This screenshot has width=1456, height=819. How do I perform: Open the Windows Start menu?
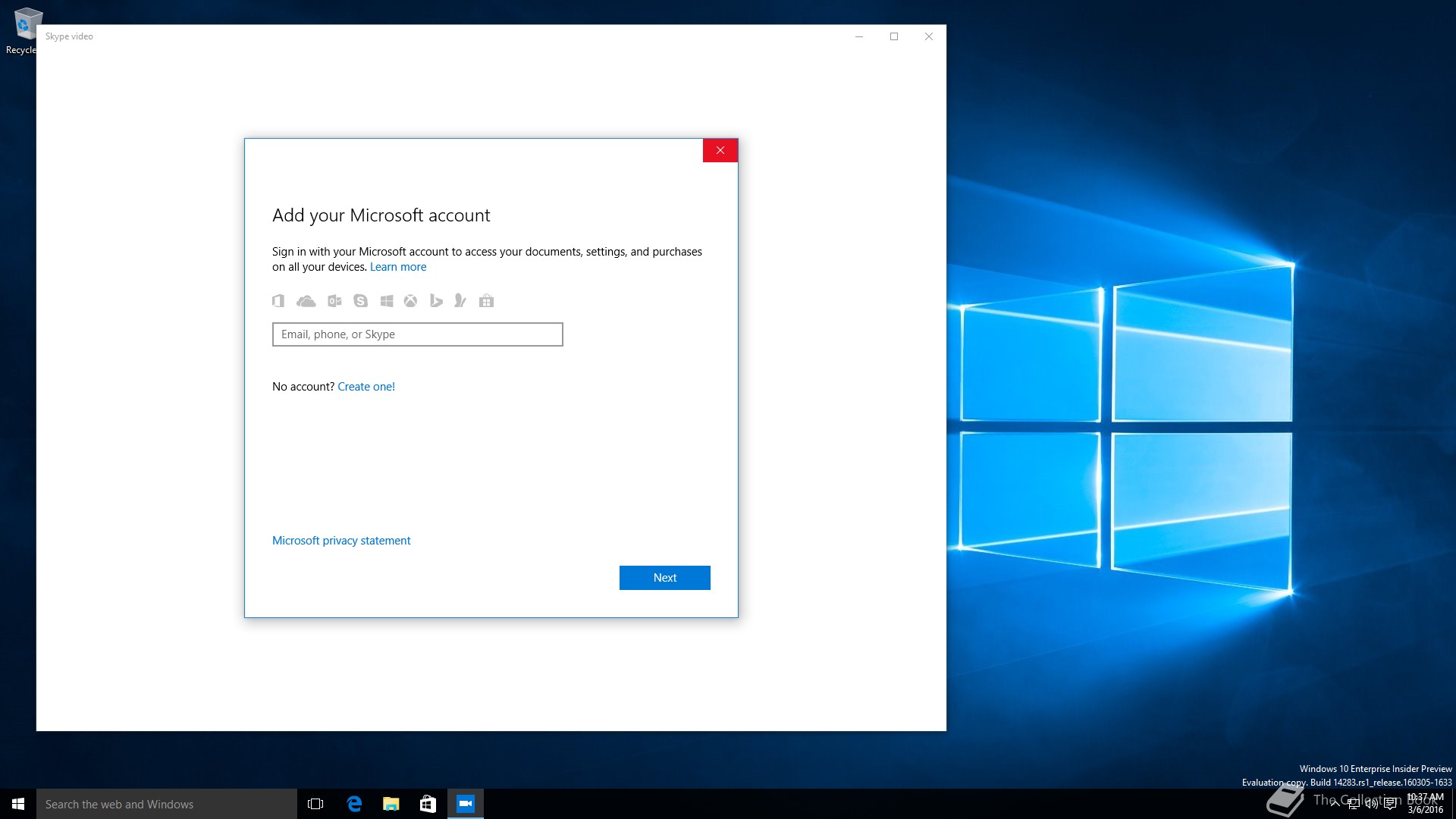pyautogui.click(x=18, y=804)
